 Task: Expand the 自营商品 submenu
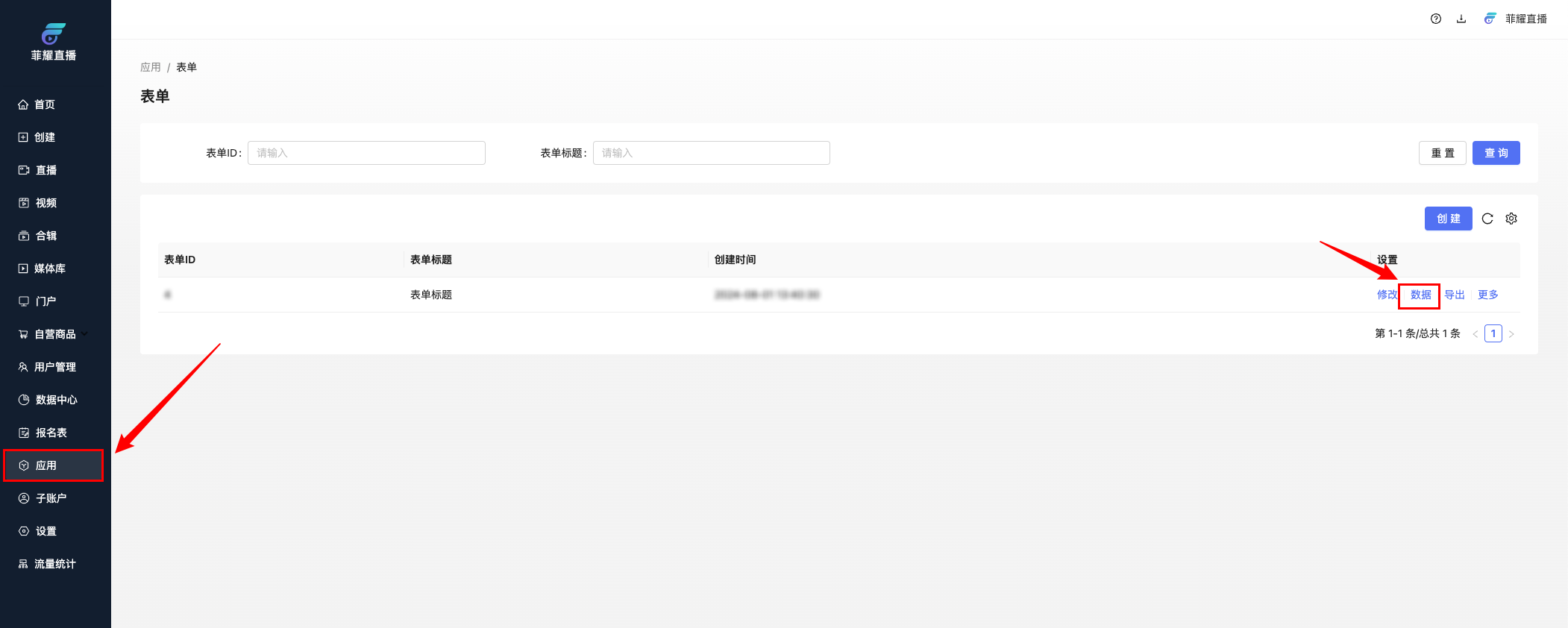(55, 334)
